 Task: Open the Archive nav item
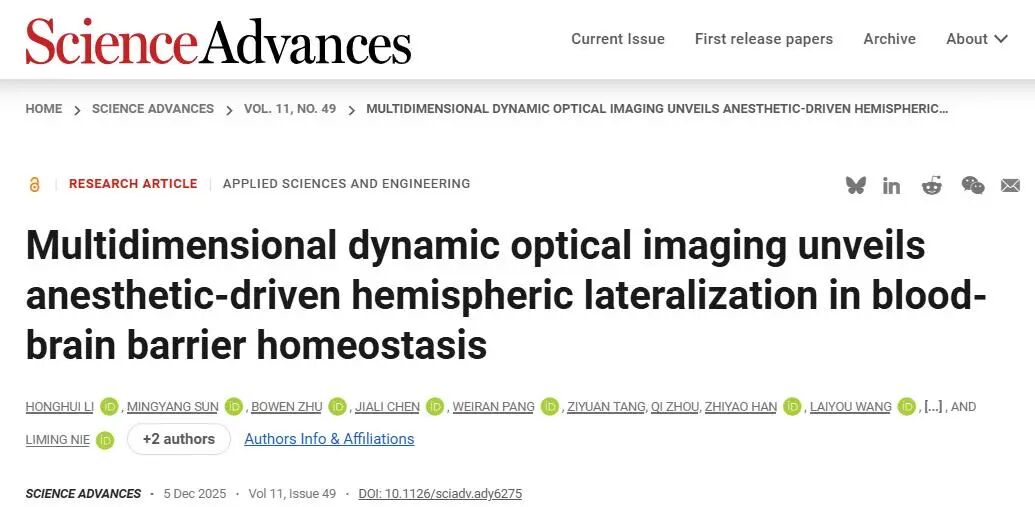pyautogui.click(x=889, y=39)
